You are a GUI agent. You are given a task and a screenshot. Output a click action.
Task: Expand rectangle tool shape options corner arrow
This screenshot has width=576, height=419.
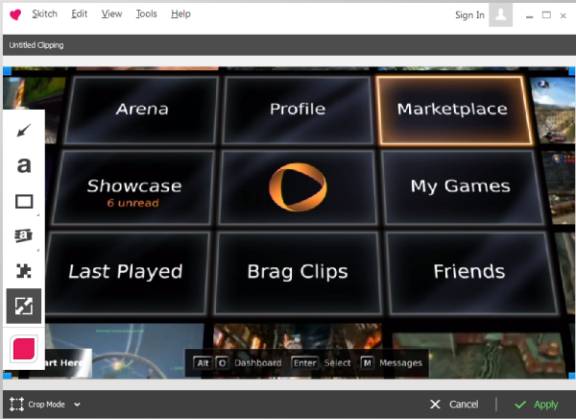[x=38, y=215]
